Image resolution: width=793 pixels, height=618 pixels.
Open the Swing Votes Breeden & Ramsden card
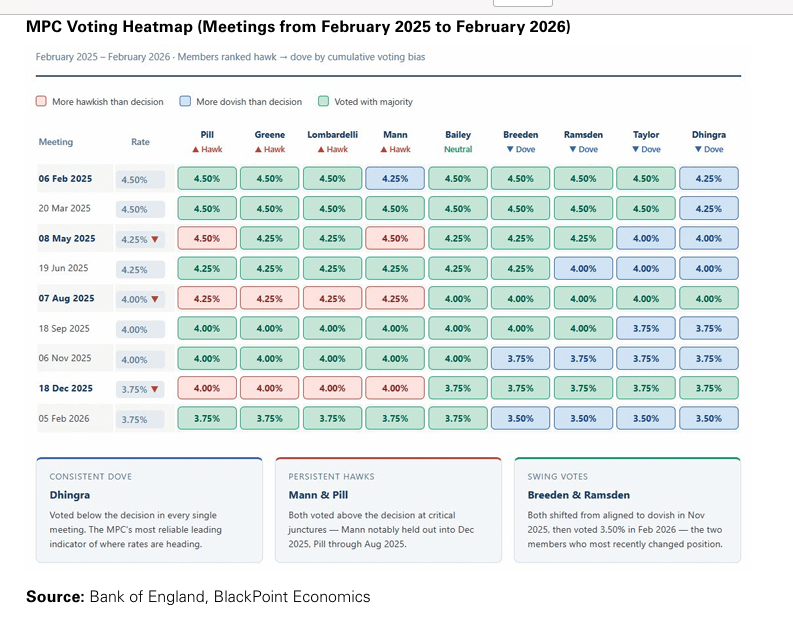click(x=626, y=510)
